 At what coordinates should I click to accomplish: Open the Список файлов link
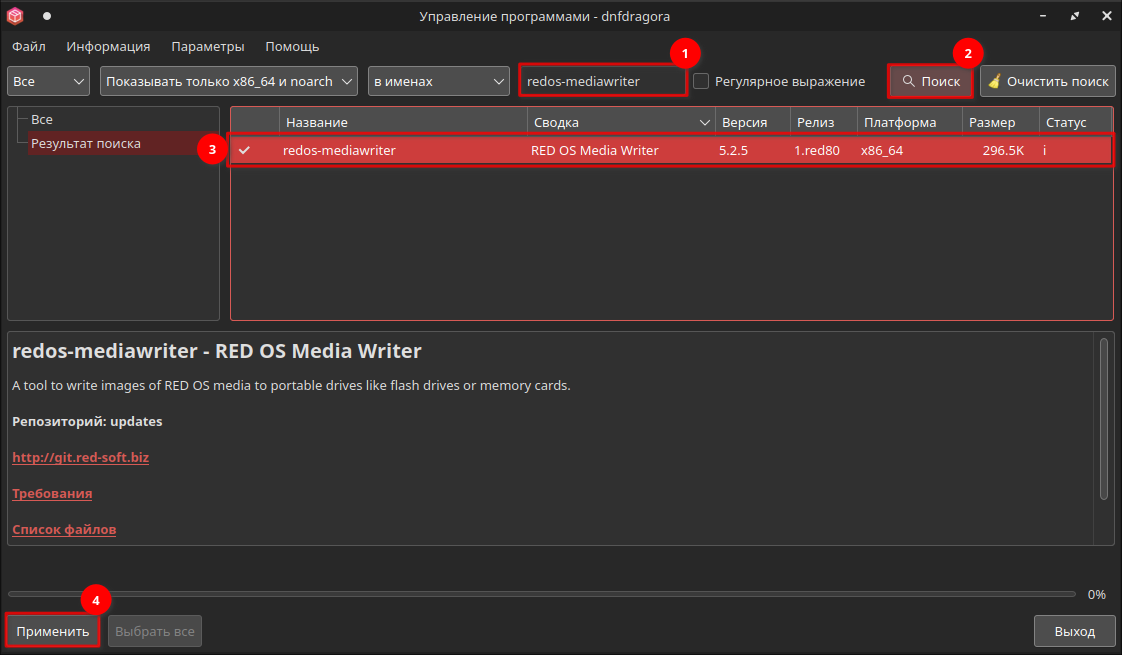pyautogui.click(x=64, y=530)
